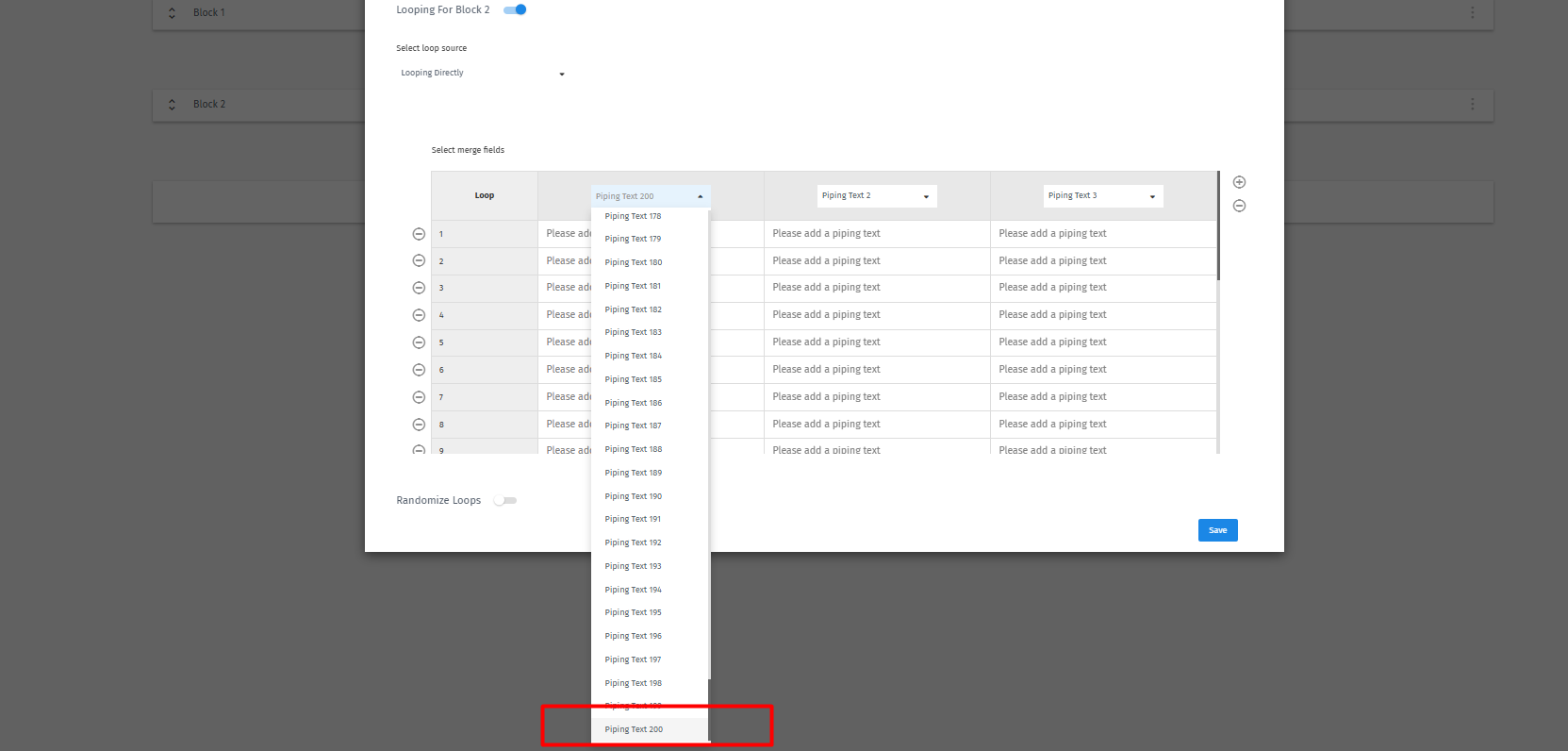
Task: Edit row 6 Piping Text 2 cell
Action: click(877, 370)
